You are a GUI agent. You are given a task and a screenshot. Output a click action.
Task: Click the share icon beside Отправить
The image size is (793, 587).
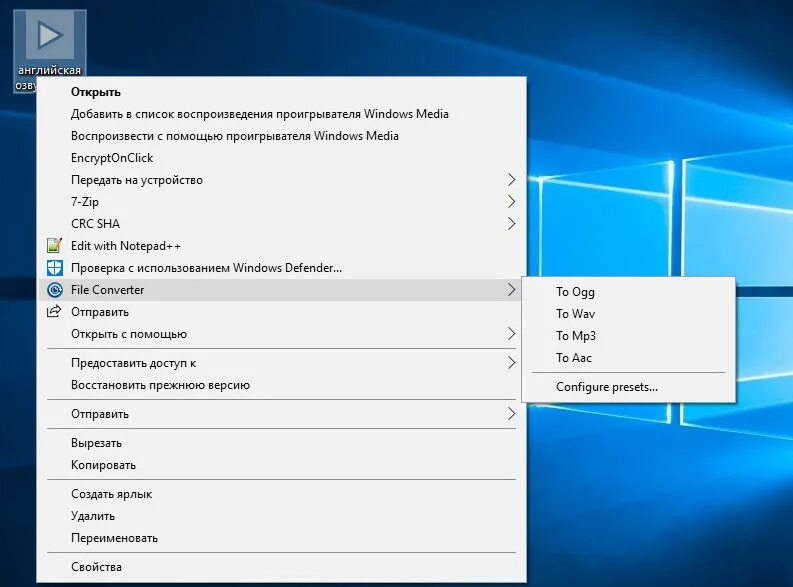54,311
